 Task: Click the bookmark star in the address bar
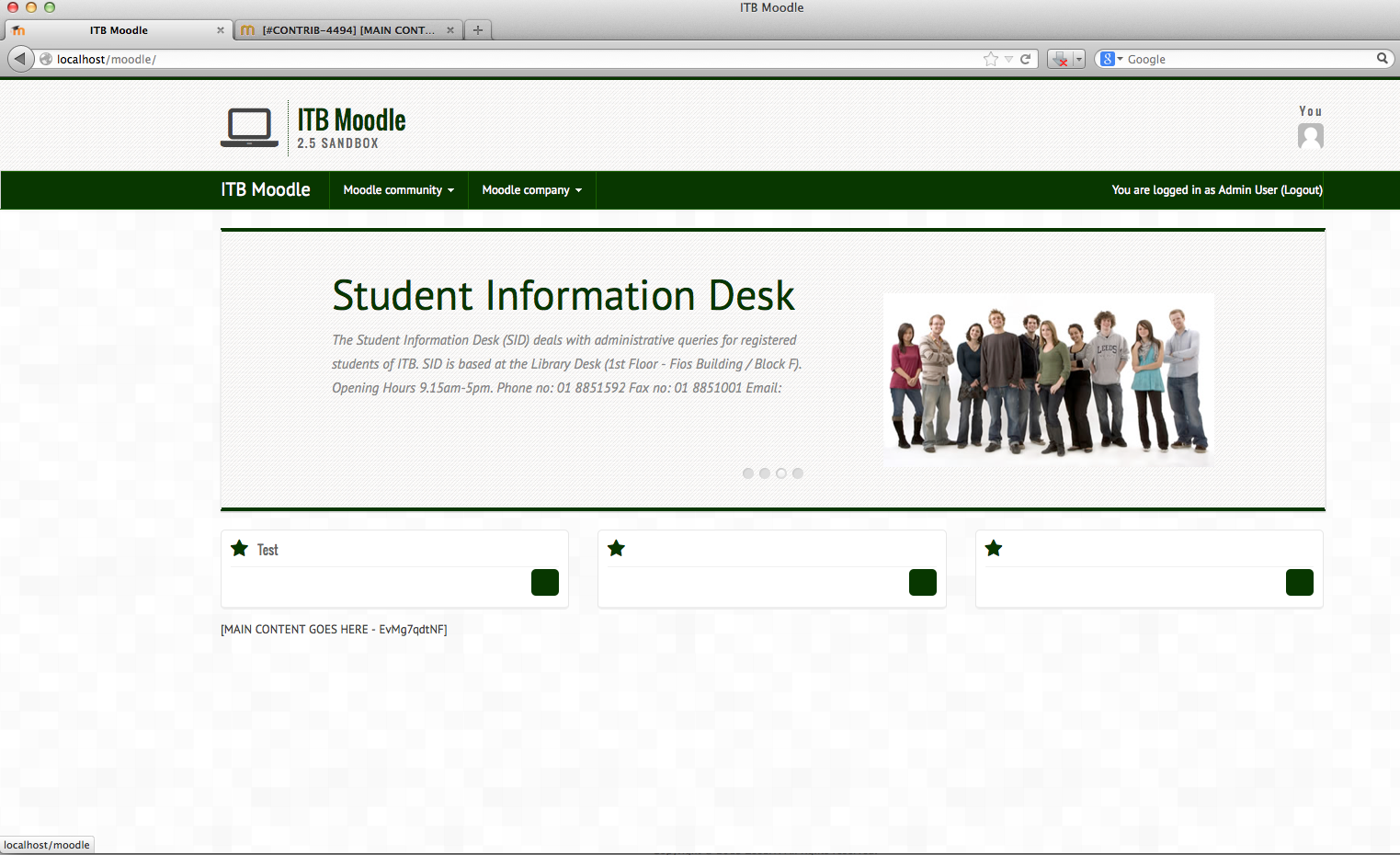pyautogui.click(x=991, y=59)
